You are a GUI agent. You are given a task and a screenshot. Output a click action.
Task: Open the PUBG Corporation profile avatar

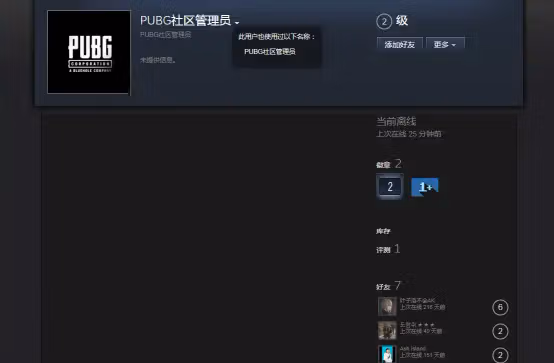[89, 52]
